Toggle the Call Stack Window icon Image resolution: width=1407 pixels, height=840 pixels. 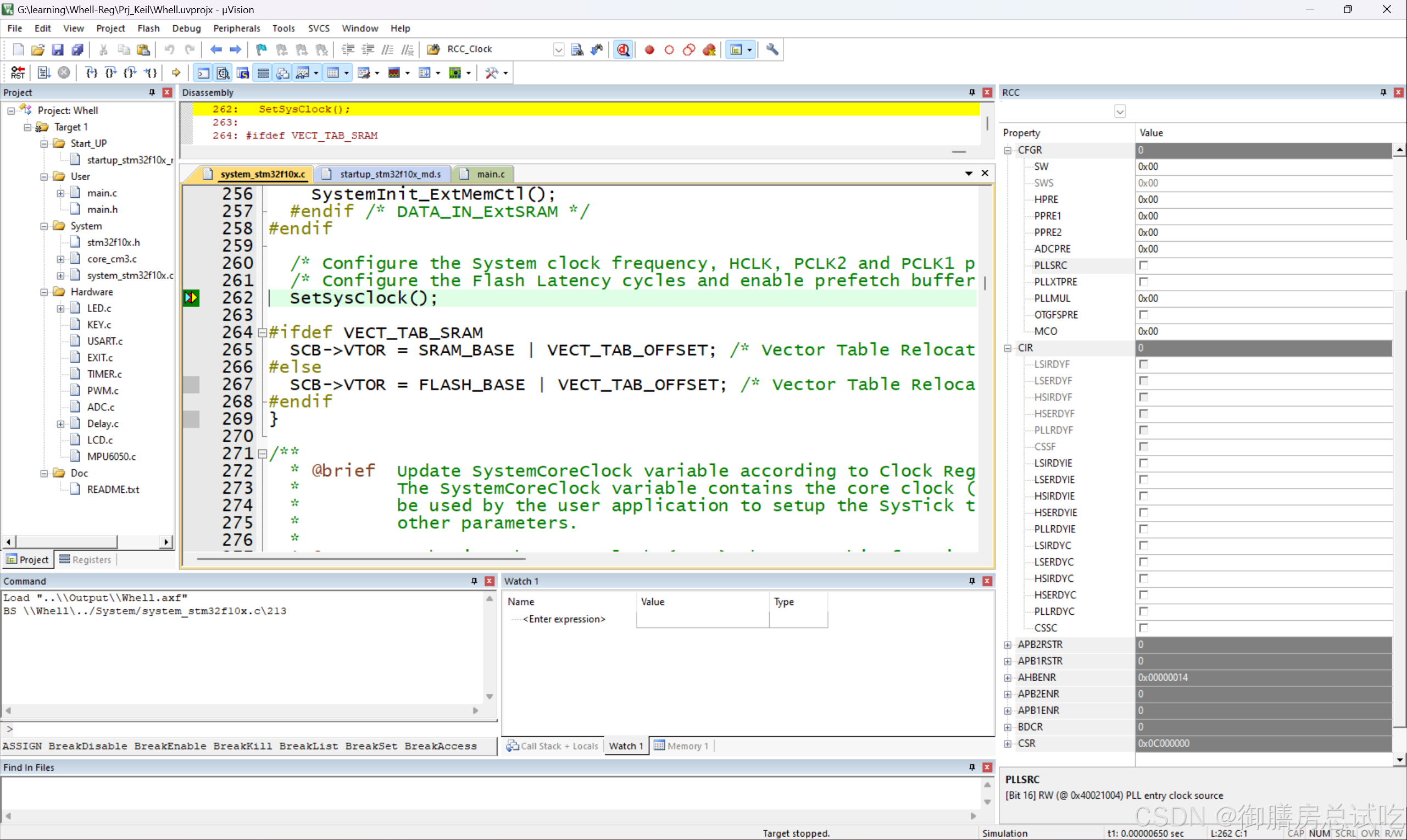pyautogui.click(x=283, y=73)
